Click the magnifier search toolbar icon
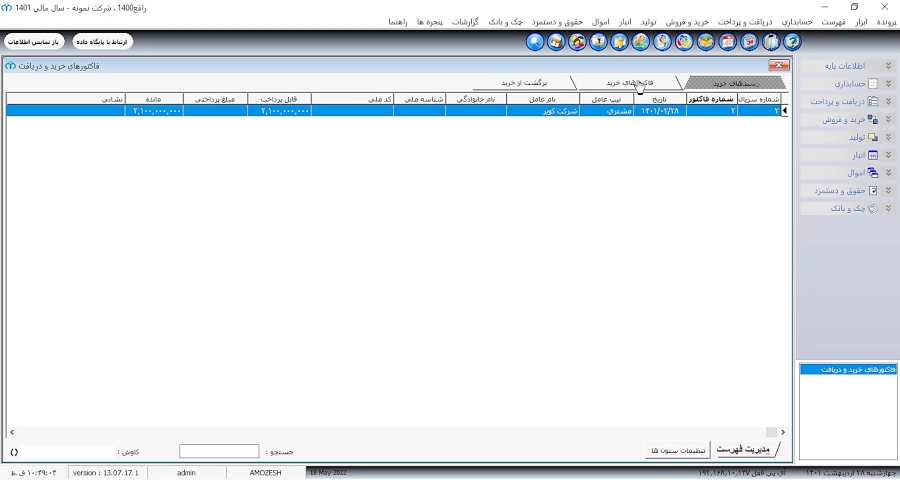The width and height of the screenshot is (900, 480). [535, 42]
